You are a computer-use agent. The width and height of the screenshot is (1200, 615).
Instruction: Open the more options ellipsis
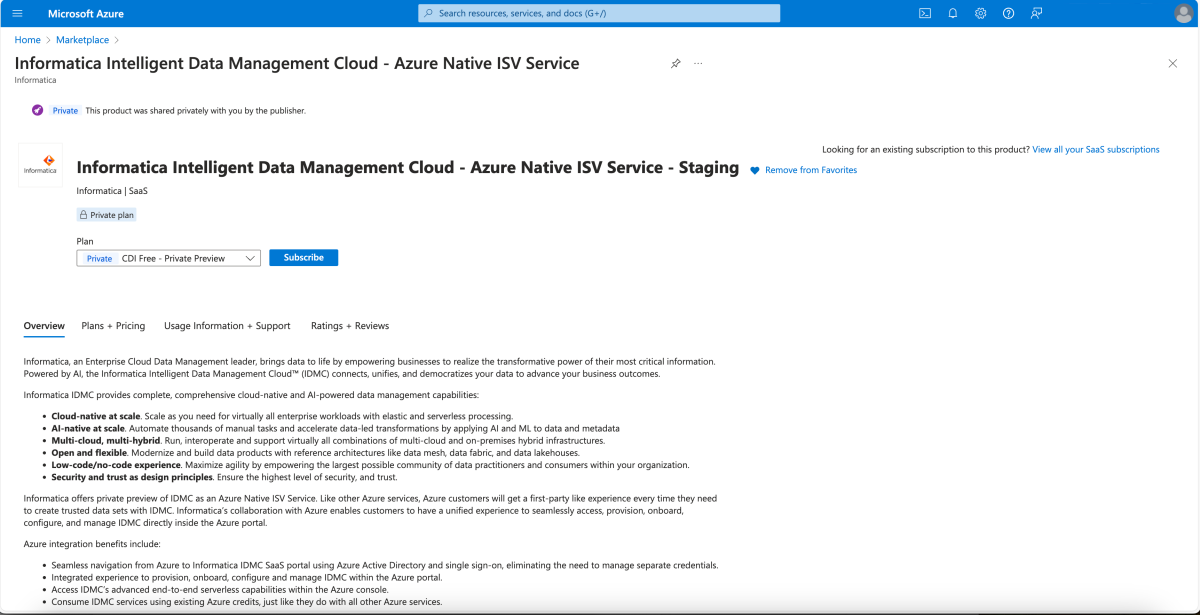pos(698,63)
